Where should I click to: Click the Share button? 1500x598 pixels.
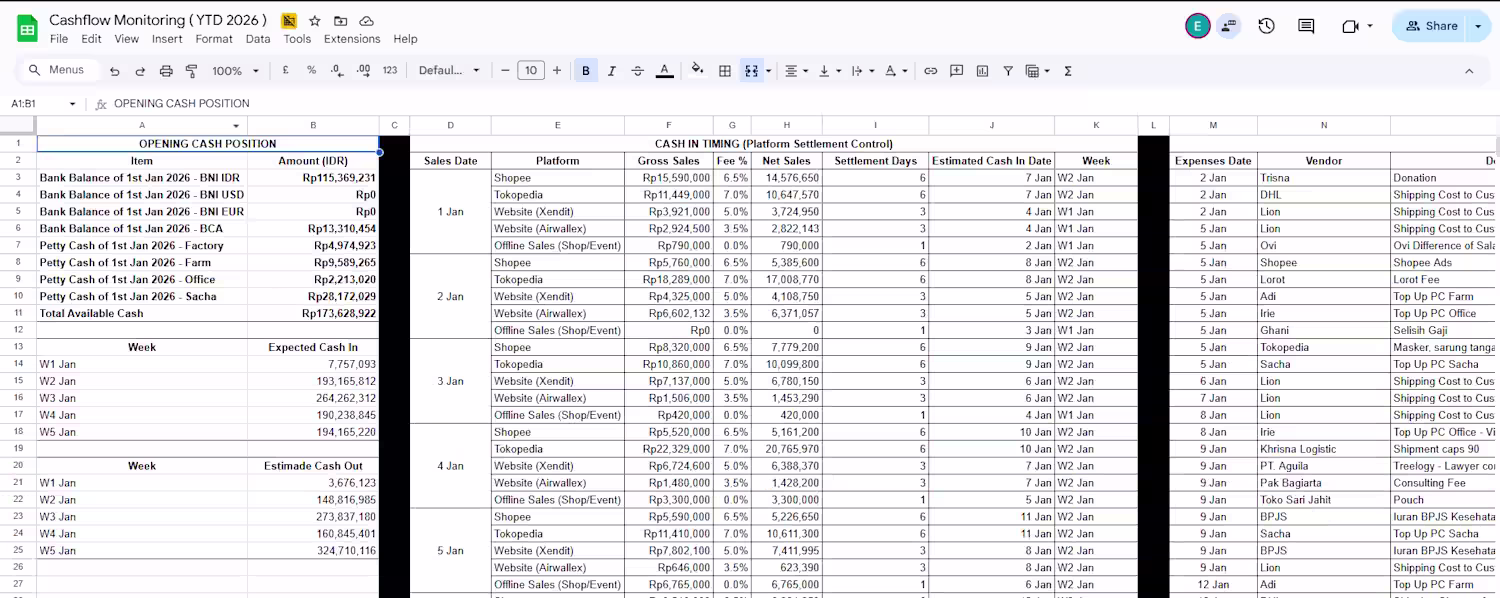(1431, 26)
